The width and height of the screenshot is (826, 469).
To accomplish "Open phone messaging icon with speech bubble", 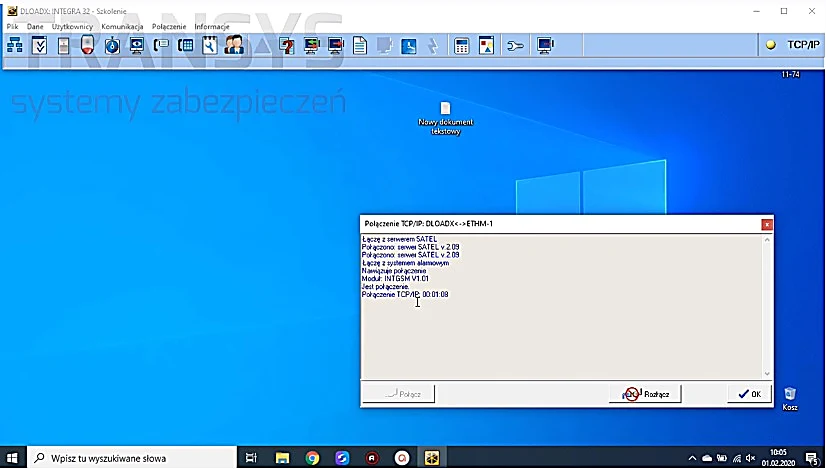I will pyautogui.click(x=161, y=46).
